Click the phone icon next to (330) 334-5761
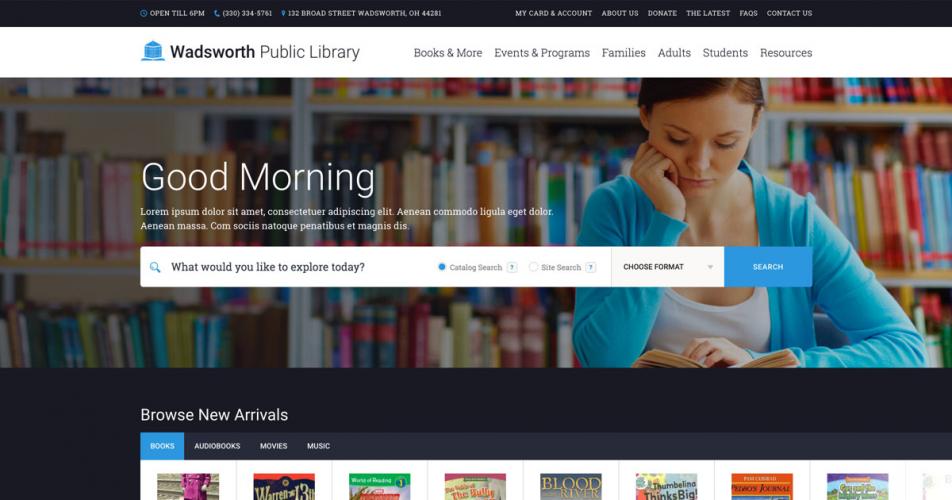952x500 pixels. [217, 13]
